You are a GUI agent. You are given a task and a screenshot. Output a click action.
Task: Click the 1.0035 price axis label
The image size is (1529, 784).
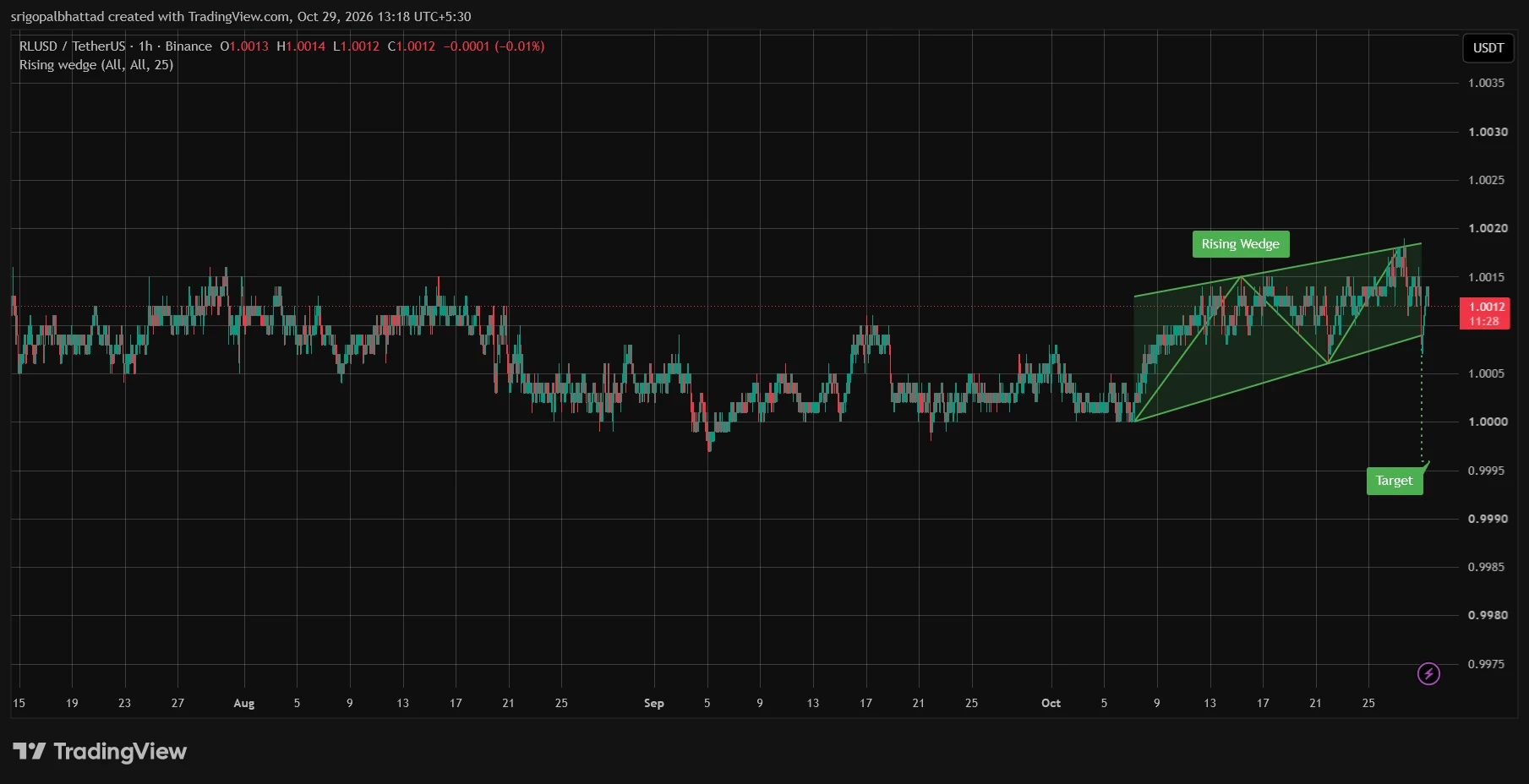point(1487,83)
